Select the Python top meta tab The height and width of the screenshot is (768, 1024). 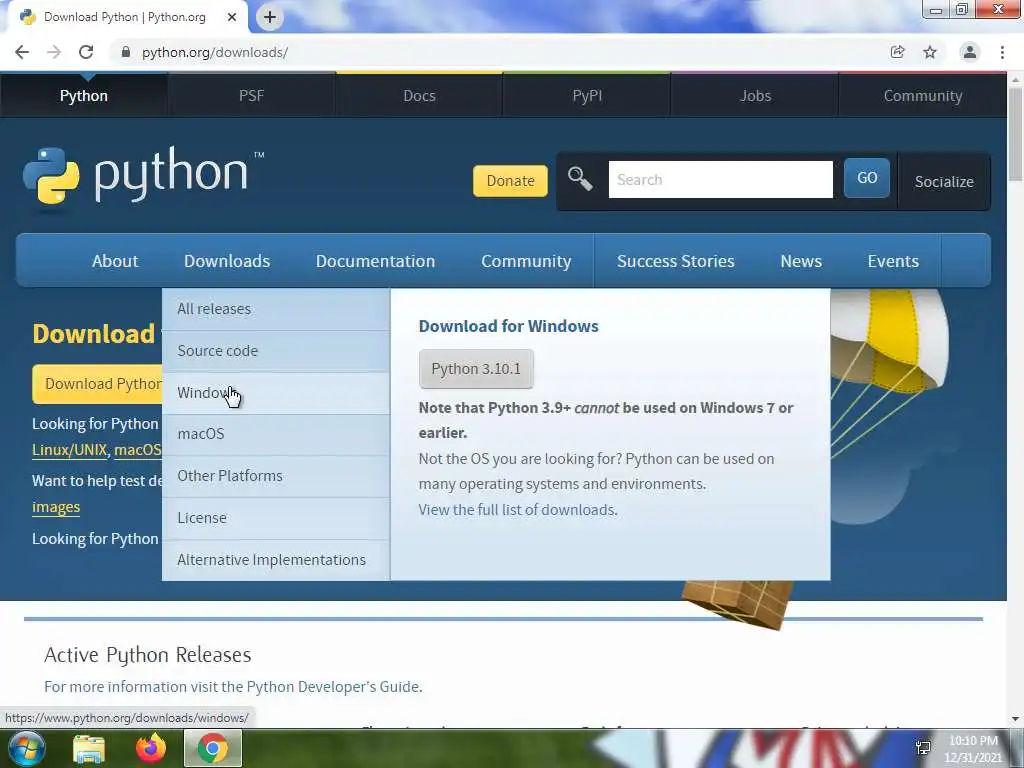click(84, 95)
